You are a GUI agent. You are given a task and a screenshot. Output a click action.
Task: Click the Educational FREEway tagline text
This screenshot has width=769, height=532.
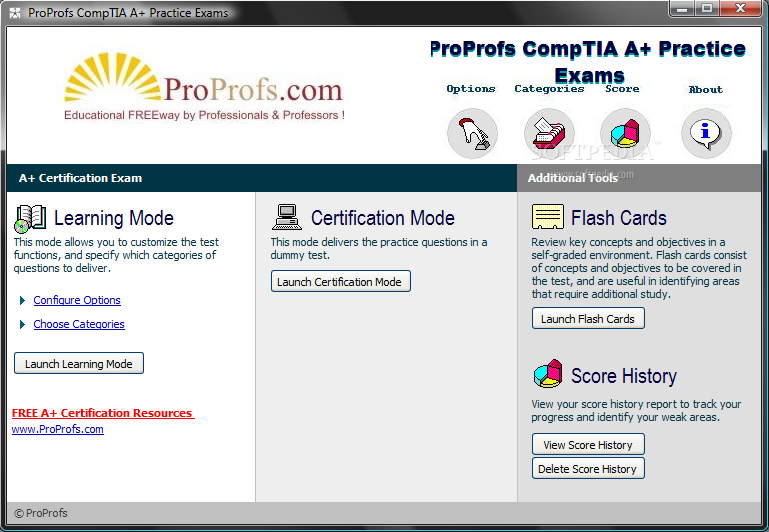[x=205, y=115]
